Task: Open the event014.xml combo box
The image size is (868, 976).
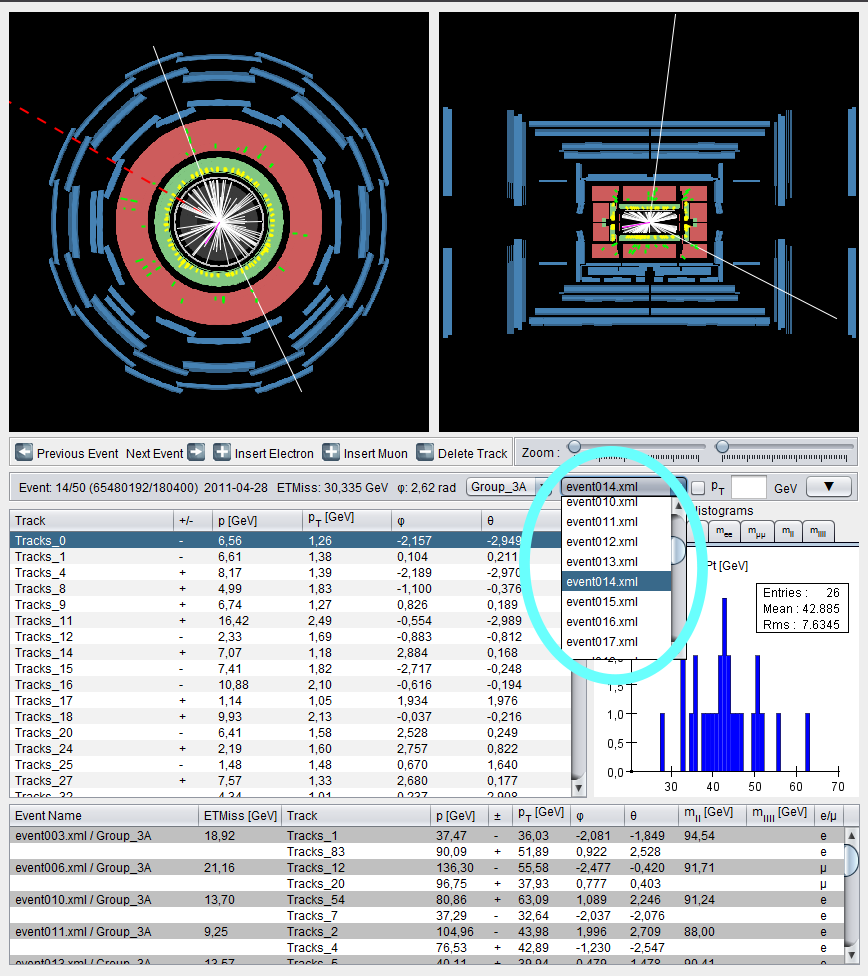Action: (623, 487)
